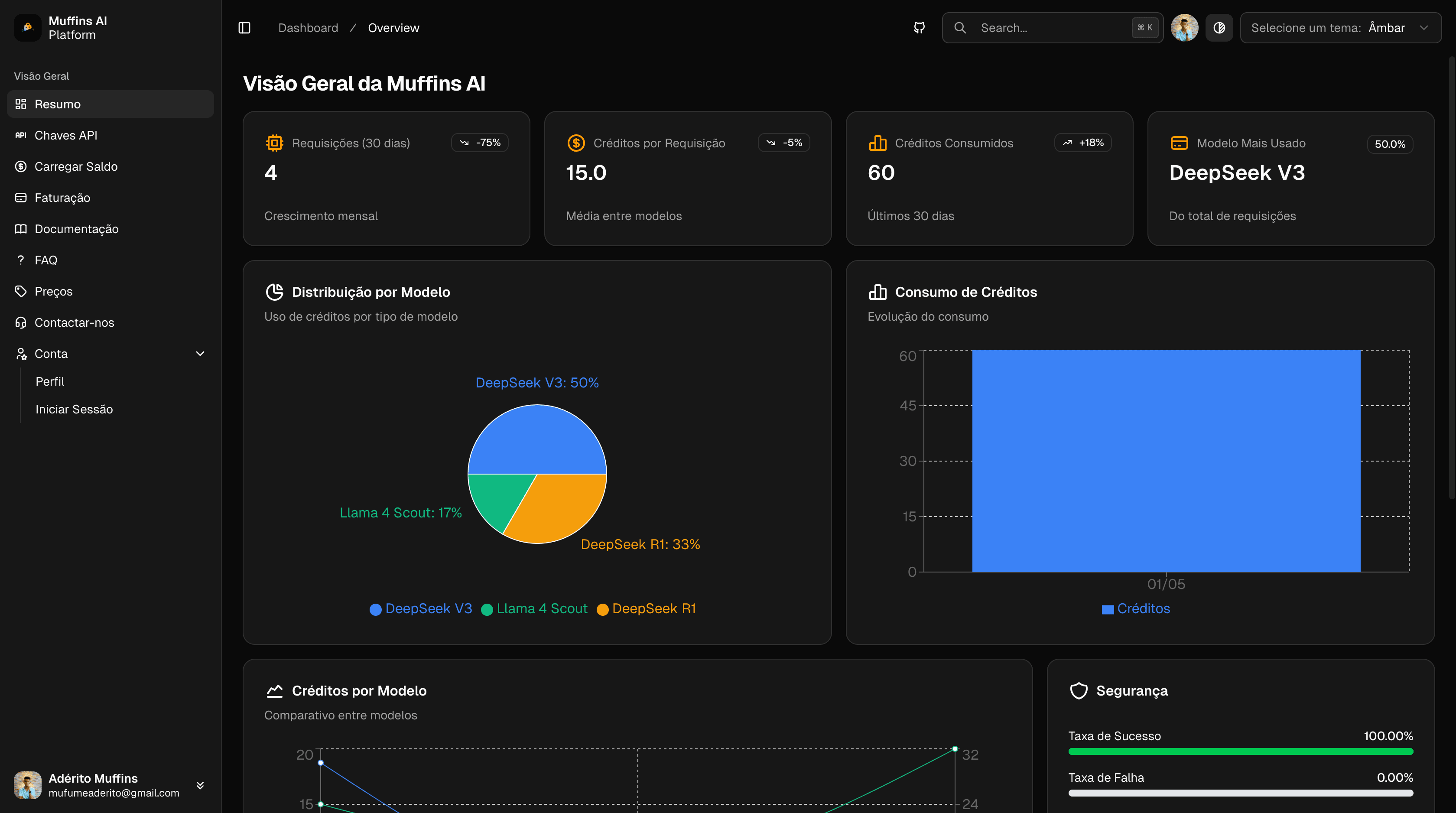Click the blue 01/05 credits bar

pos(1166,461)
